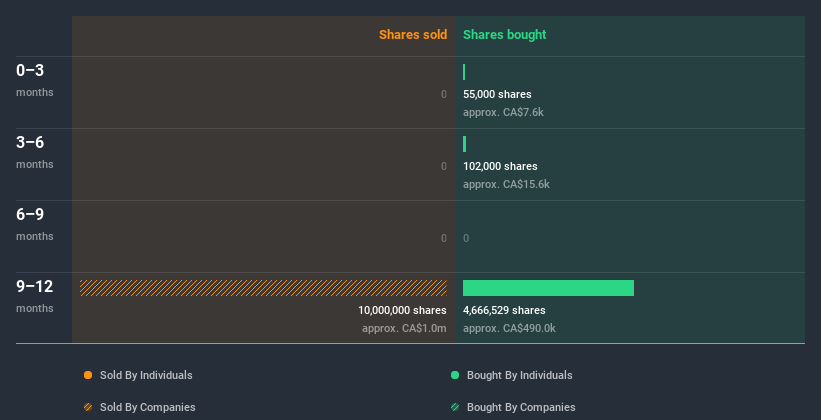821x420 pixels.
Task: Click the 3–6 months row label
Action: click(35, 152)
